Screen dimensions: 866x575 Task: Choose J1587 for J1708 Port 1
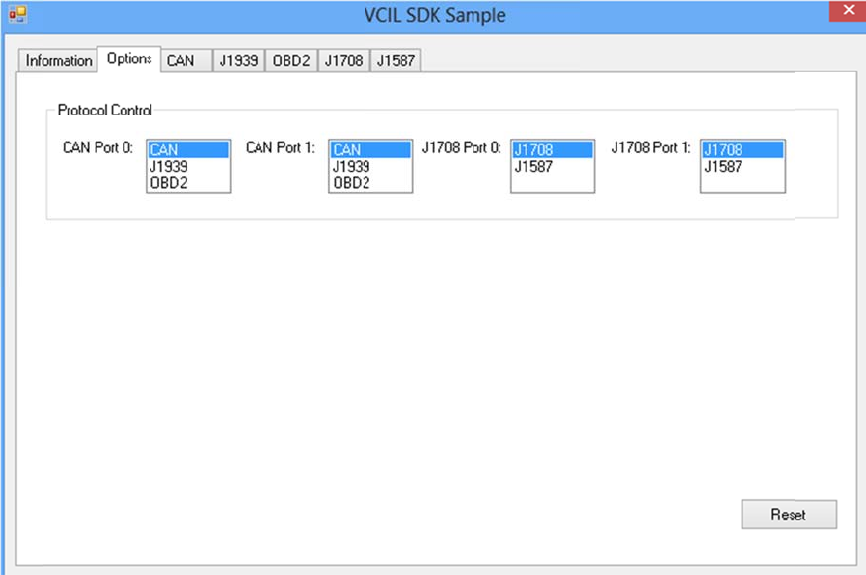tap(743, 166)
